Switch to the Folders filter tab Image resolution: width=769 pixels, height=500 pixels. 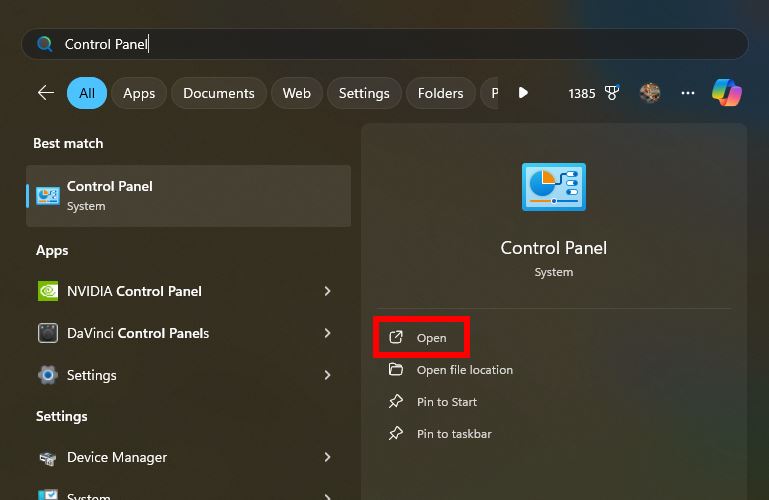click(440, 93)
